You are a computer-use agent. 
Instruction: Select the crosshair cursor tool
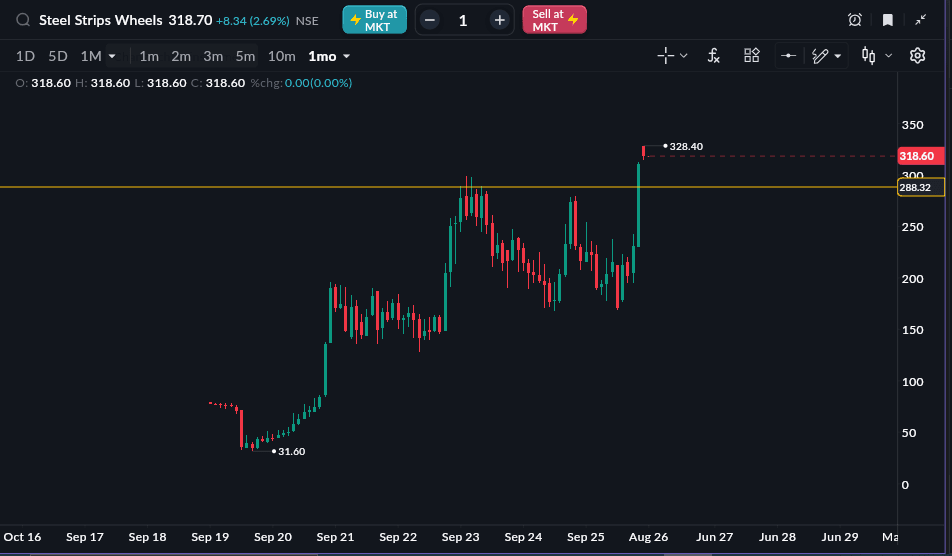tap(665, 56)
